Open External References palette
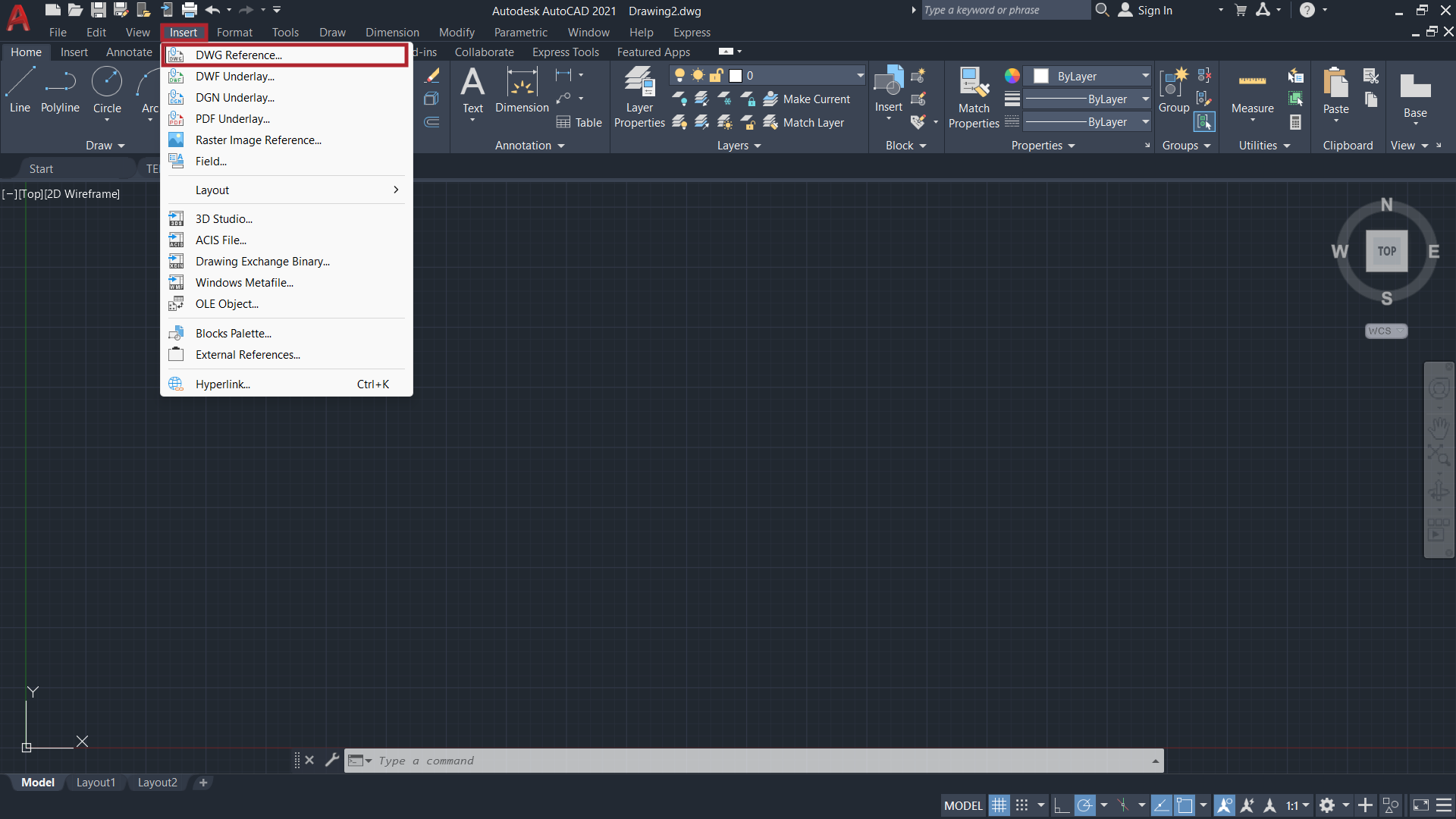The image size is (1456, 819). (247, 354)
